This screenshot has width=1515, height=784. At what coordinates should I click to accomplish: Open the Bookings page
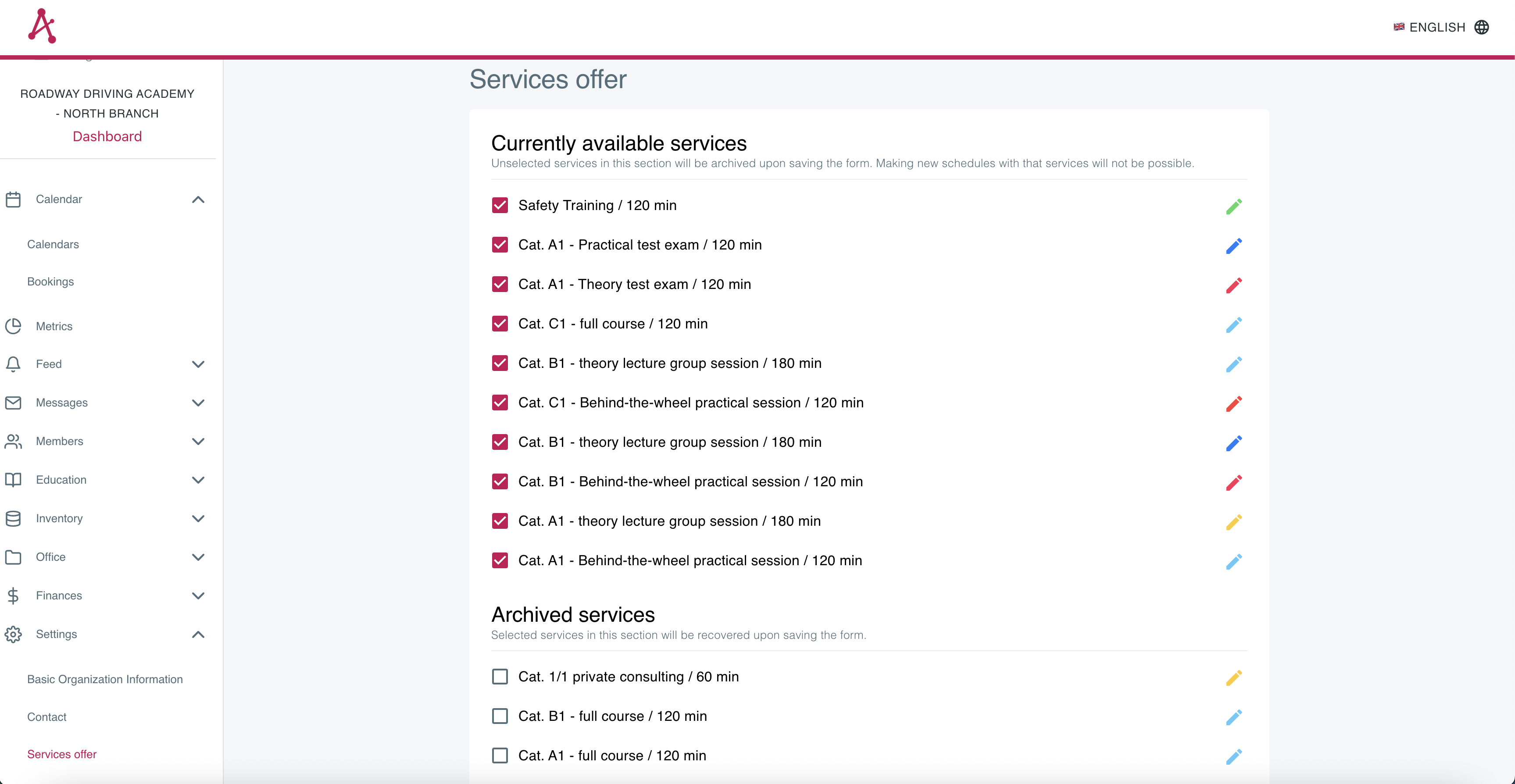pyautogui.click(x=50, y=281)
